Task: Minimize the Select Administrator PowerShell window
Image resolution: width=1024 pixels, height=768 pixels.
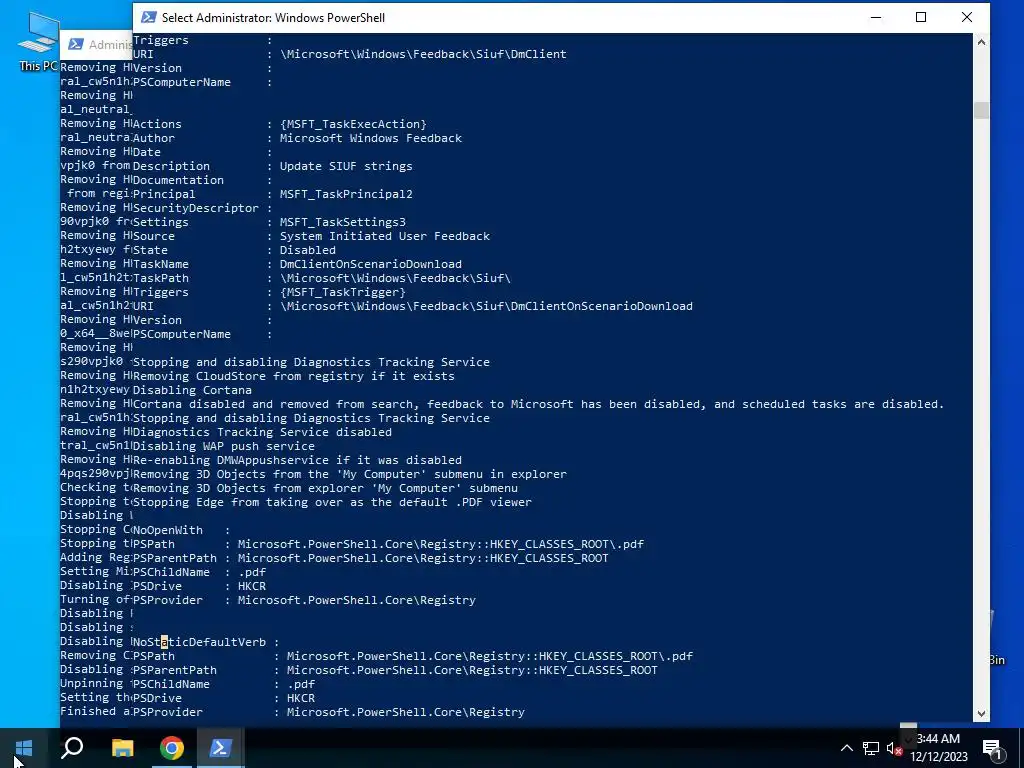Action: 876,18
